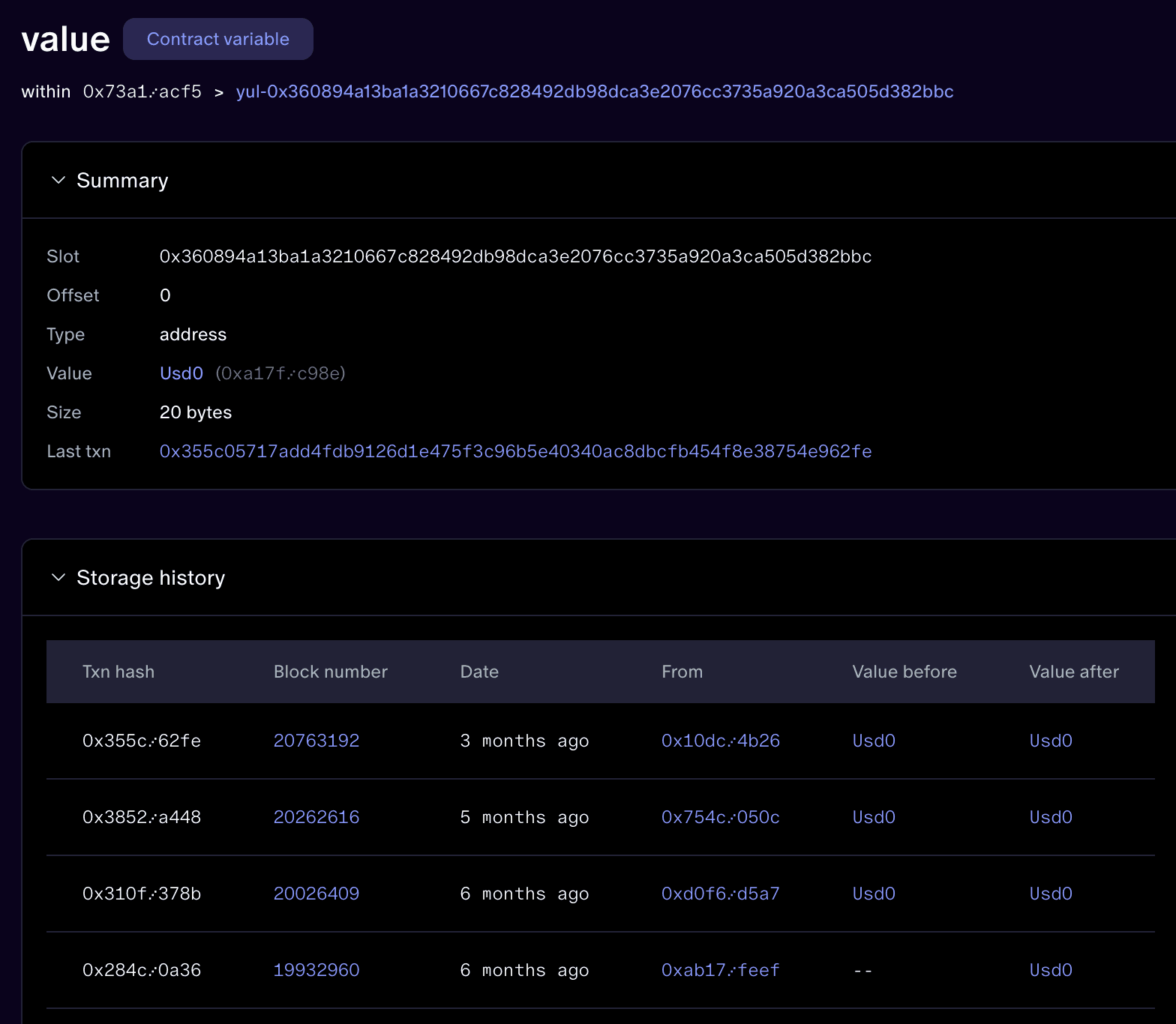Open the sender address 0x10dc…4b26
The image size is (1176, 1024).
tap(720, 741)
